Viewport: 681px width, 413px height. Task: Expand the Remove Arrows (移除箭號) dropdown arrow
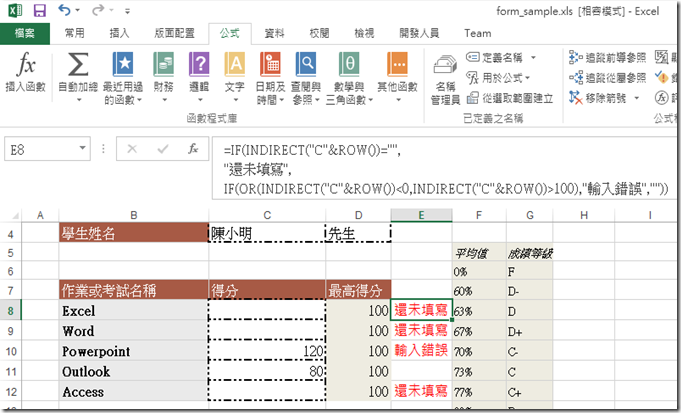coord(637,98)
